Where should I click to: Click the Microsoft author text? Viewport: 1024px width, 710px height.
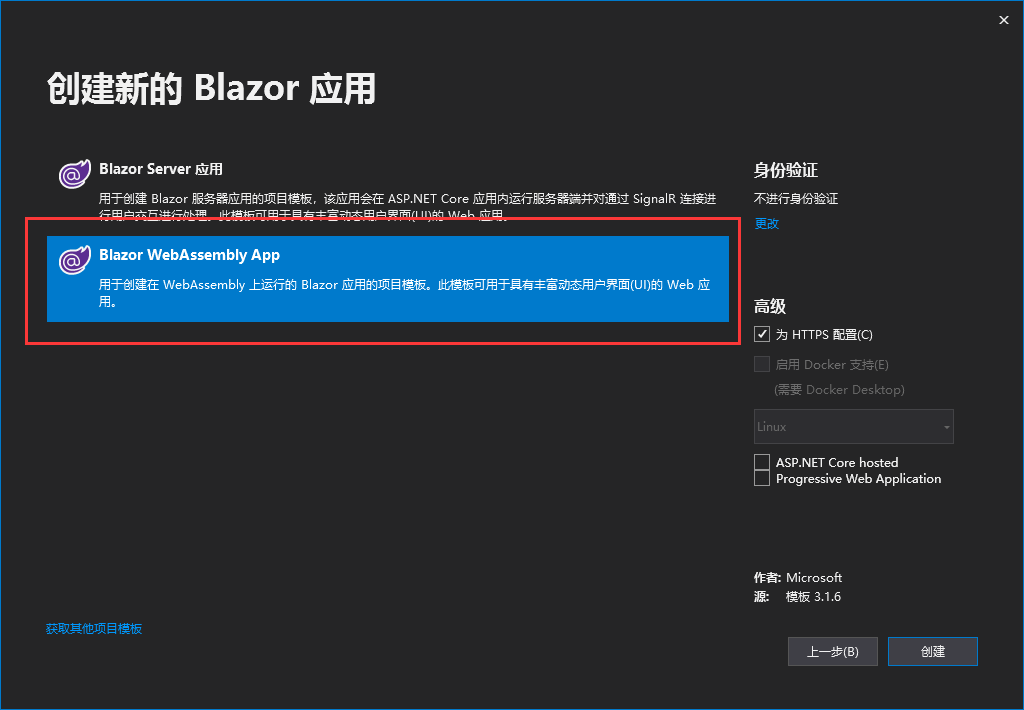click(x=814, y=577)
